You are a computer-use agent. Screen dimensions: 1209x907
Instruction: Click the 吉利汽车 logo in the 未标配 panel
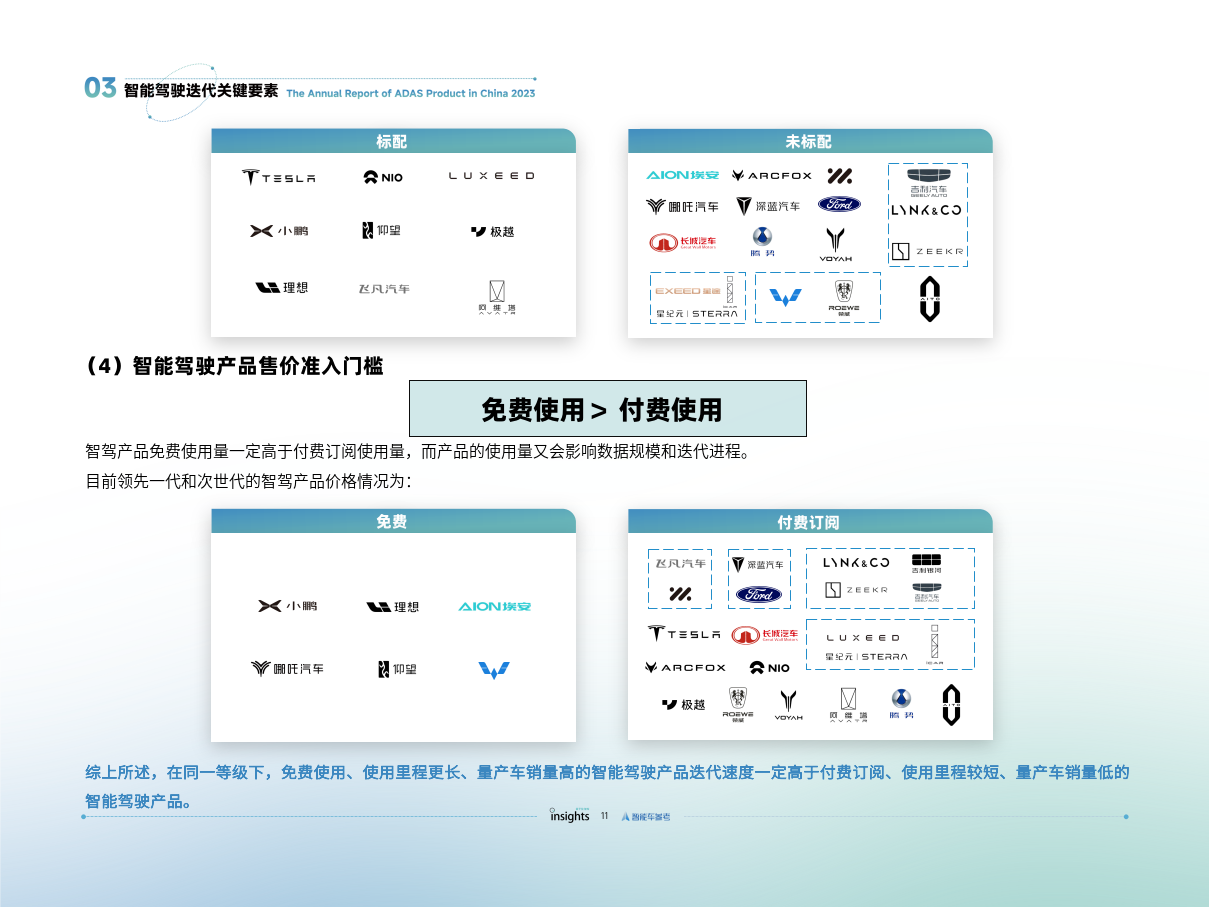[x=928, y=183]
